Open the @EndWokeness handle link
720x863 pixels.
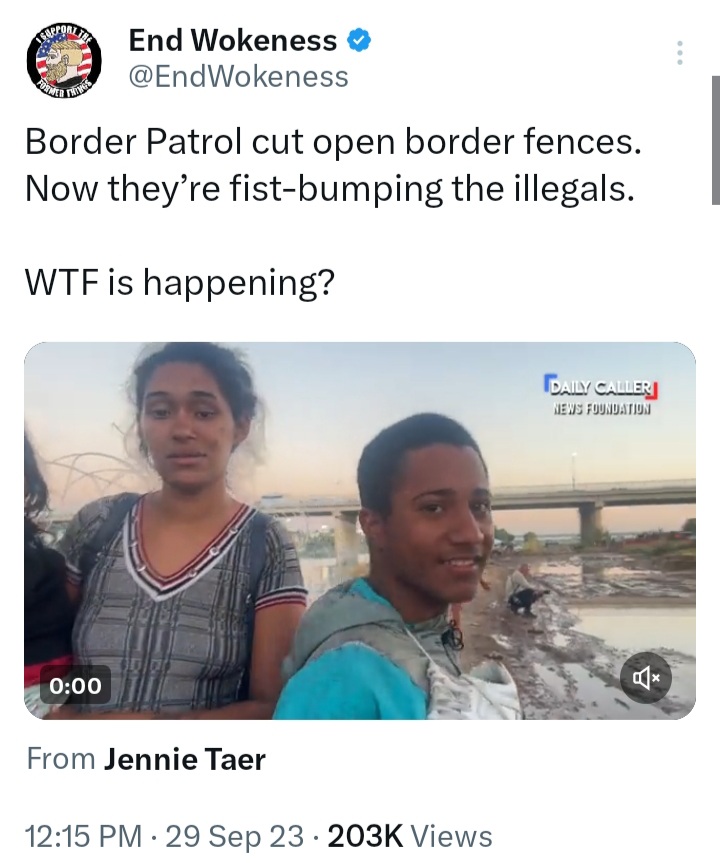(238, 77)
